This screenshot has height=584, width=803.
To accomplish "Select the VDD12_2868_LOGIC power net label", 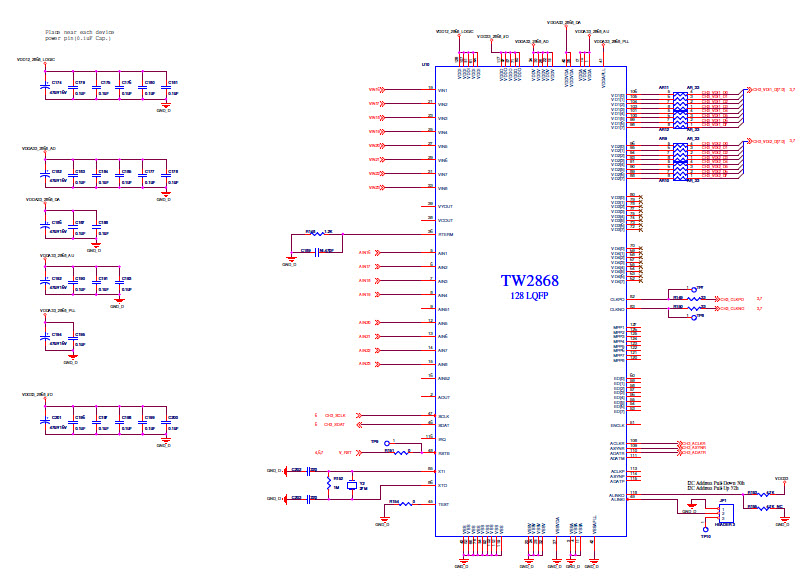I will tap(35, 59).
